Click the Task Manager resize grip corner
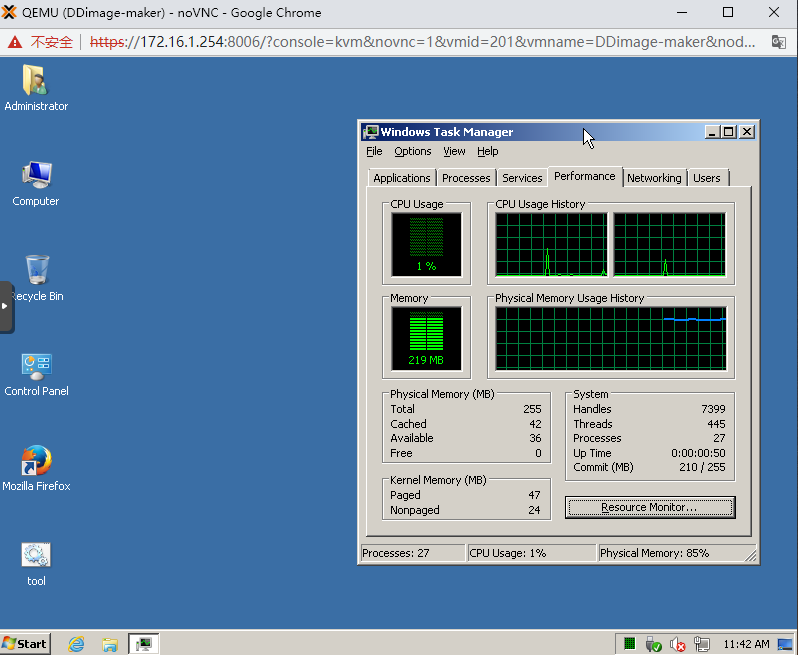This screenshot has height=655, width=798. pyautogui.click(x=751, y=556)
